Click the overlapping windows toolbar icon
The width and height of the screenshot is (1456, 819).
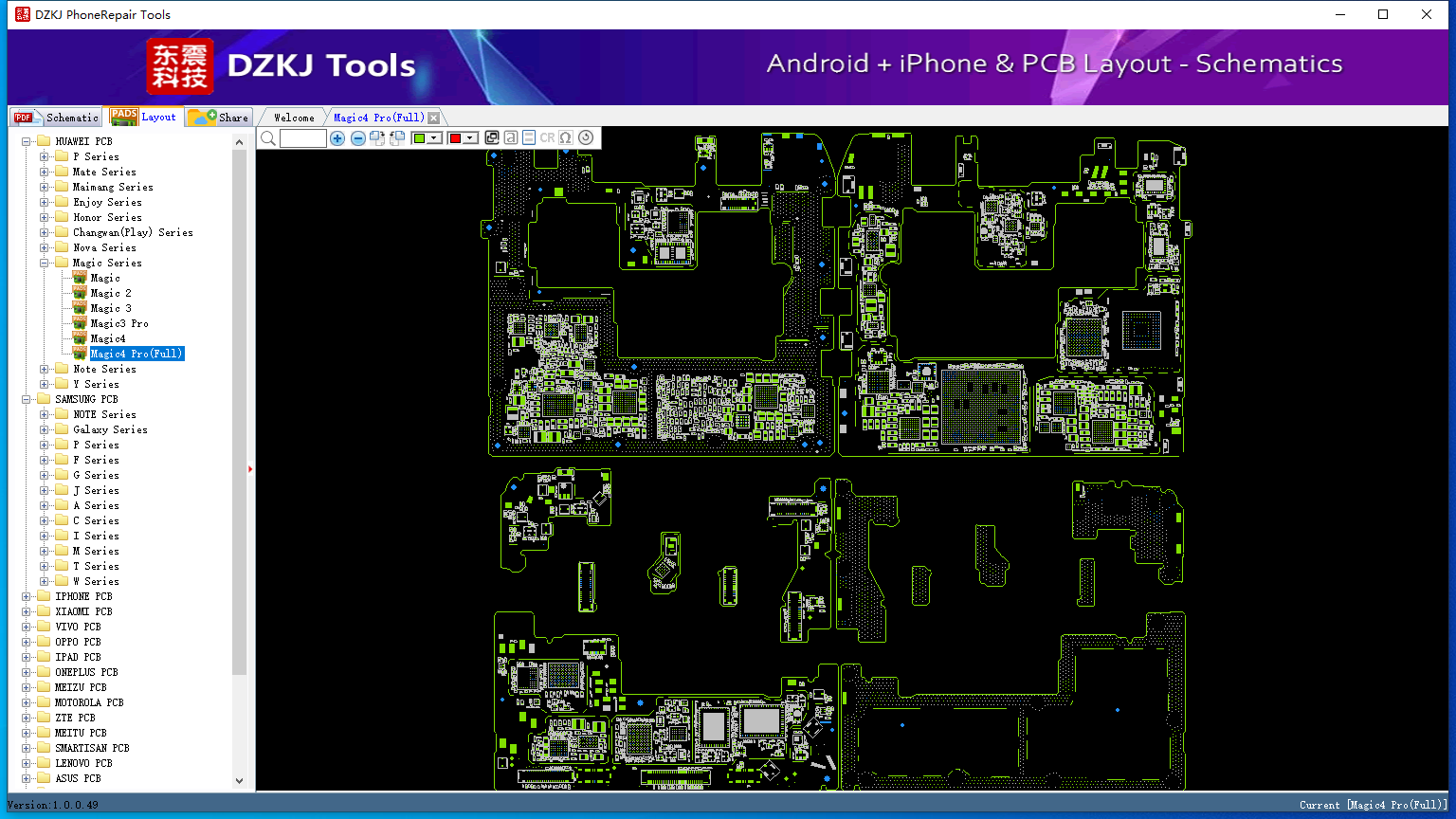click(492, 137)
